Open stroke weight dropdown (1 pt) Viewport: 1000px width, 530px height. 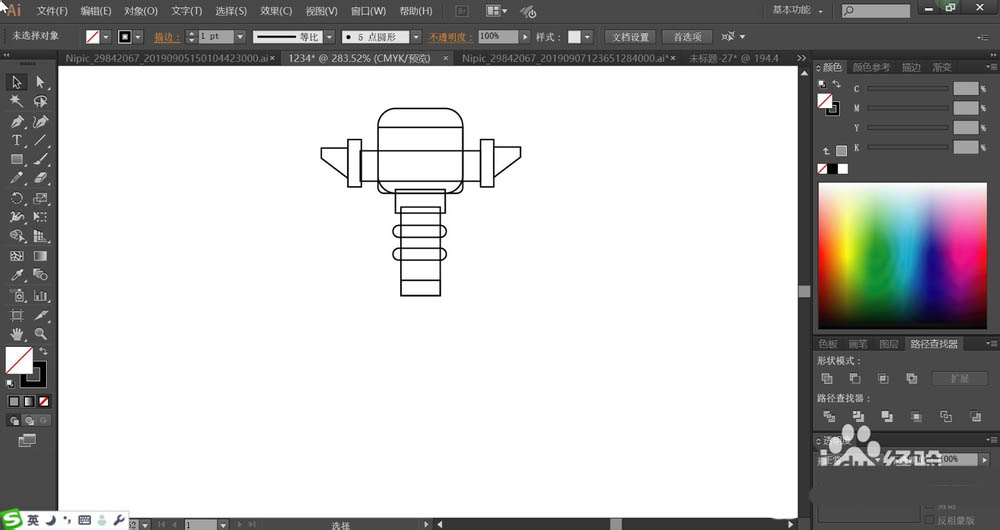240,37
